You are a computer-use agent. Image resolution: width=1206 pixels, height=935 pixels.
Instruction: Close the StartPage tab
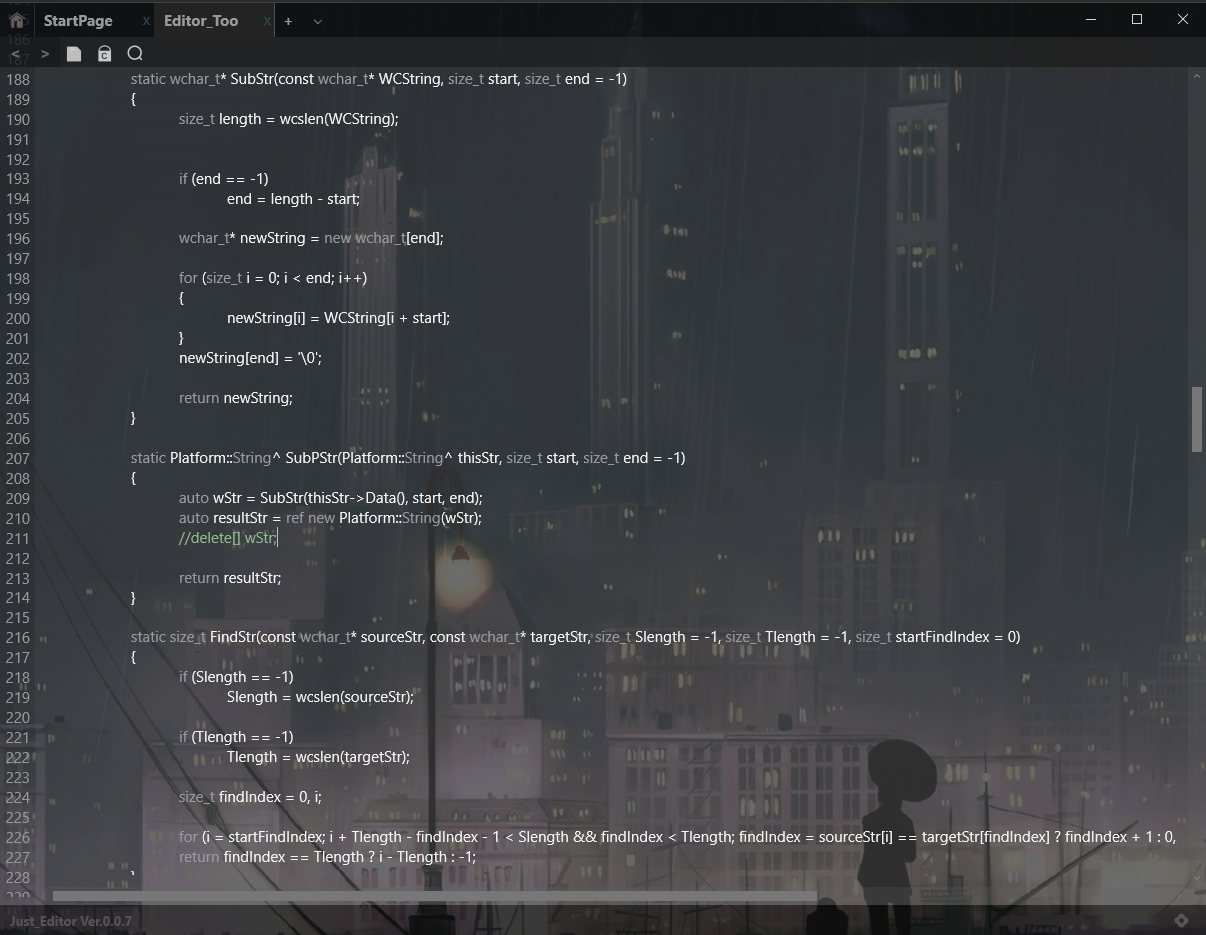146,21
